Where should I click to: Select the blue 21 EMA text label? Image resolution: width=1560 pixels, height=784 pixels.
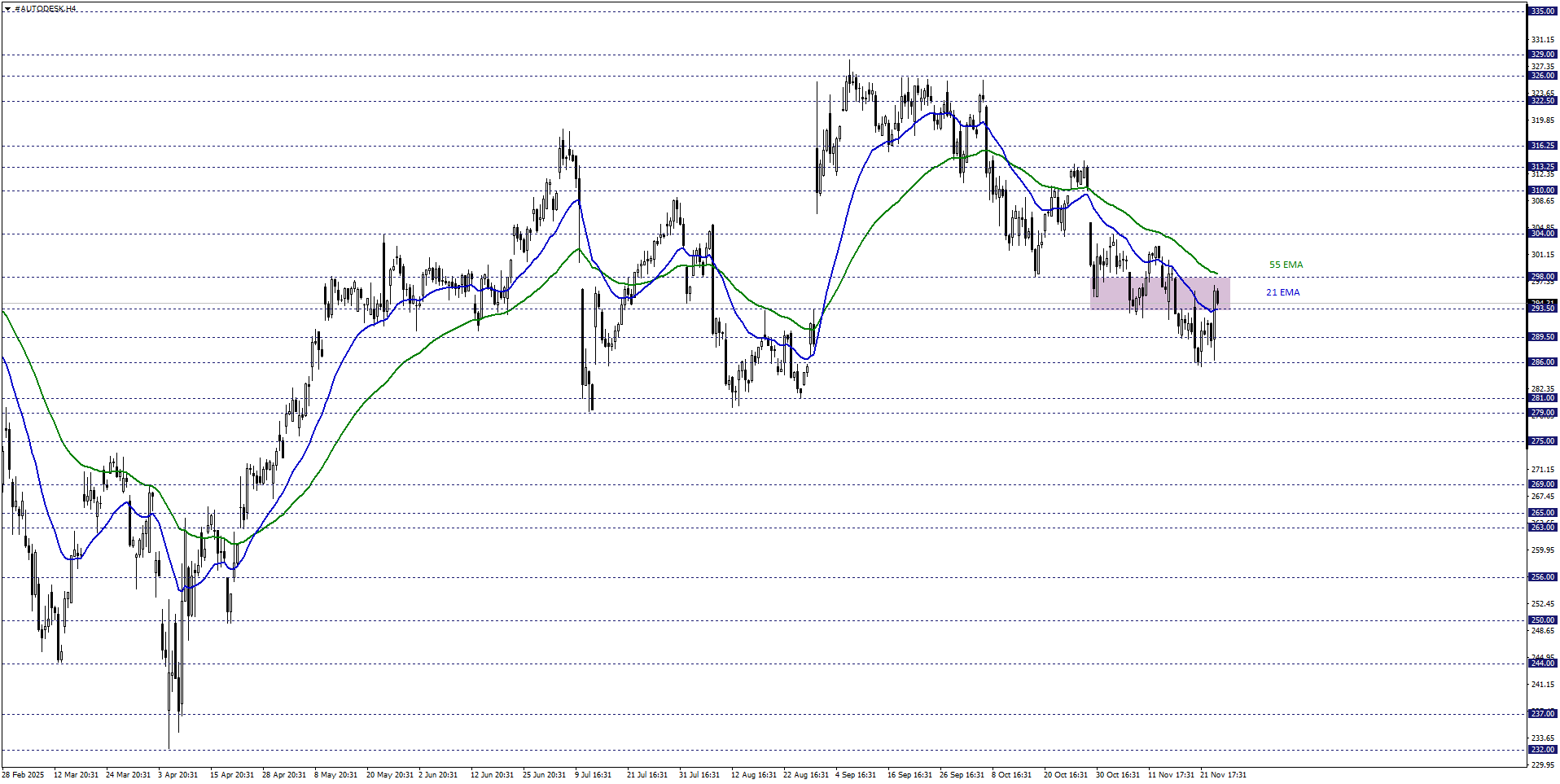tap(1282, 292)
